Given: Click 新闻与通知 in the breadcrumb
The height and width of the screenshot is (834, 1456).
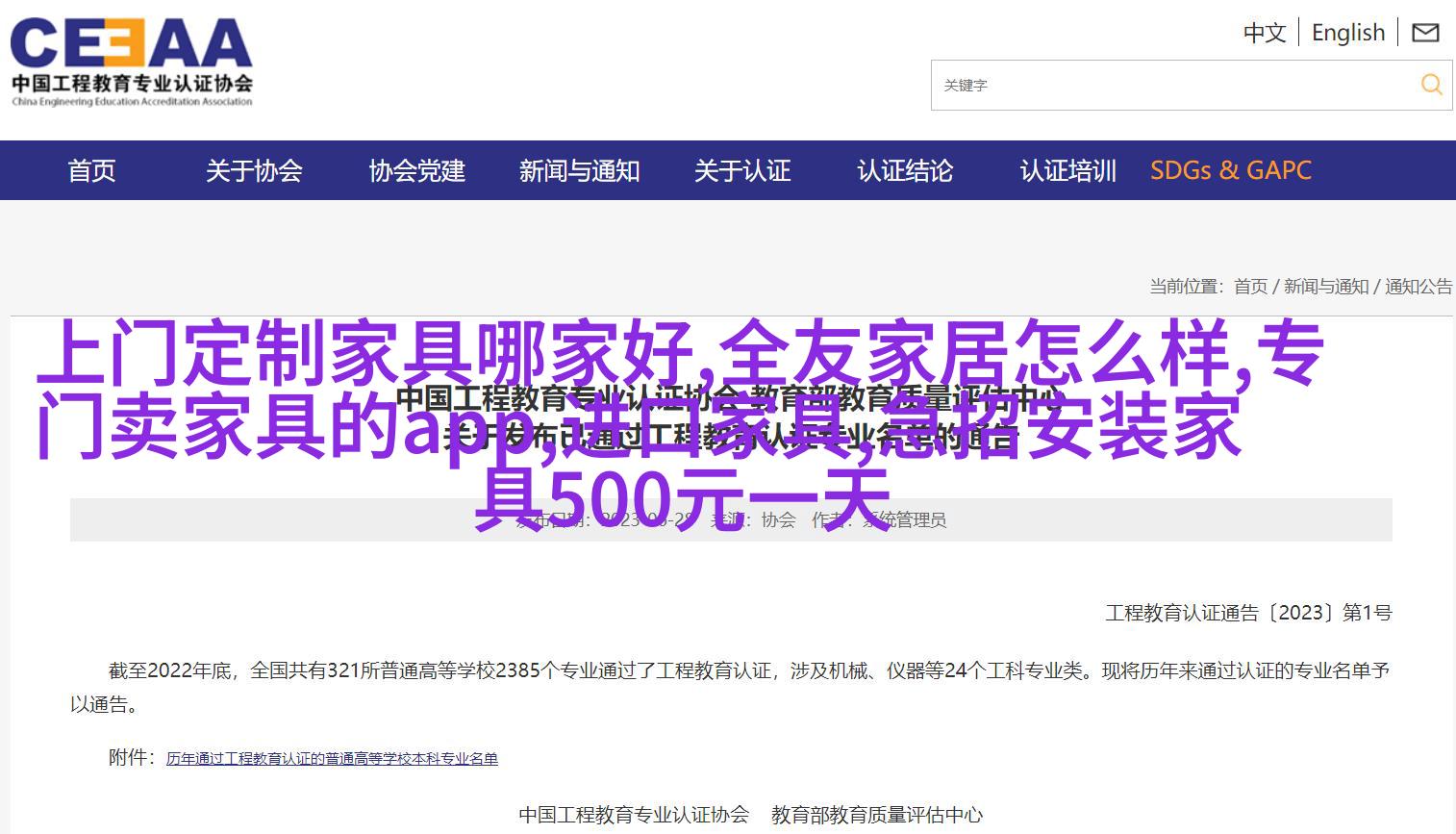Looking at the screenshot, I should coord(1325,287).
